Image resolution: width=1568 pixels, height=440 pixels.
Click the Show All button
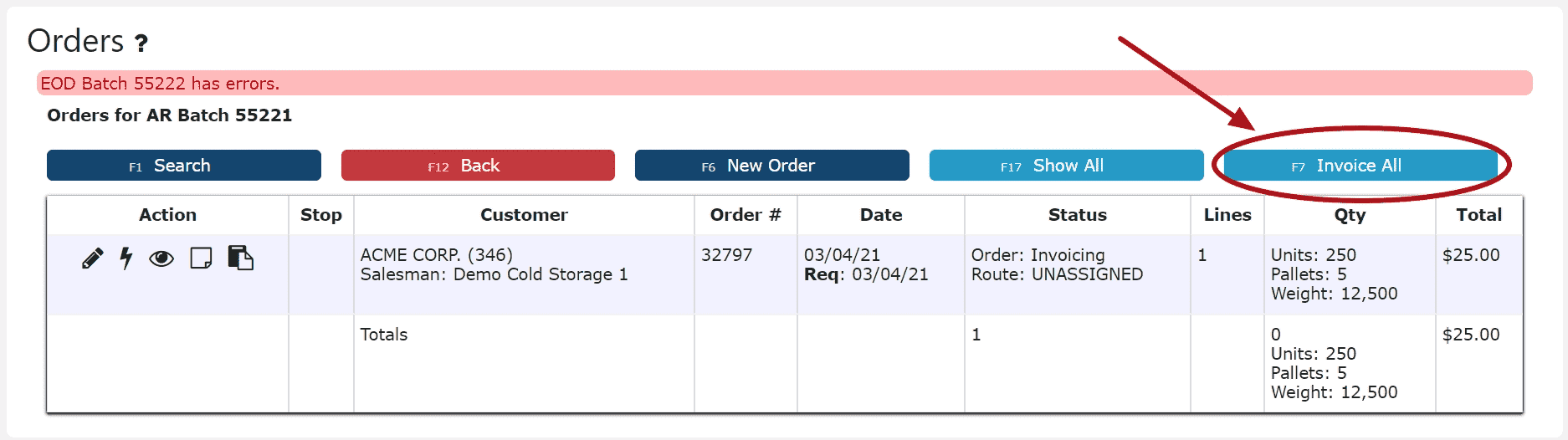1066,166
